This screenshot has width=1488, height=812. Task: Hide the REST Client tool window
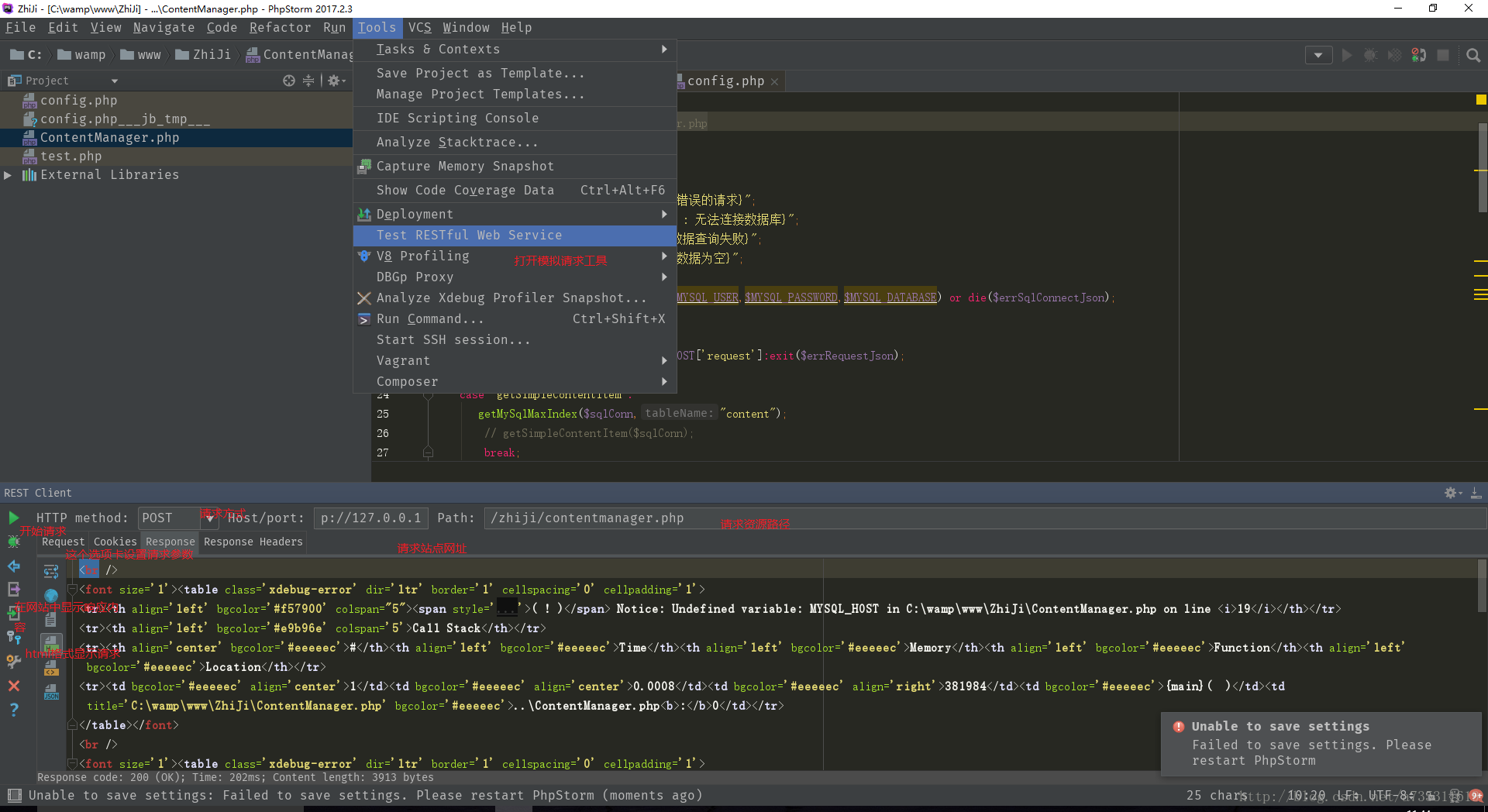click(1476, 493)
